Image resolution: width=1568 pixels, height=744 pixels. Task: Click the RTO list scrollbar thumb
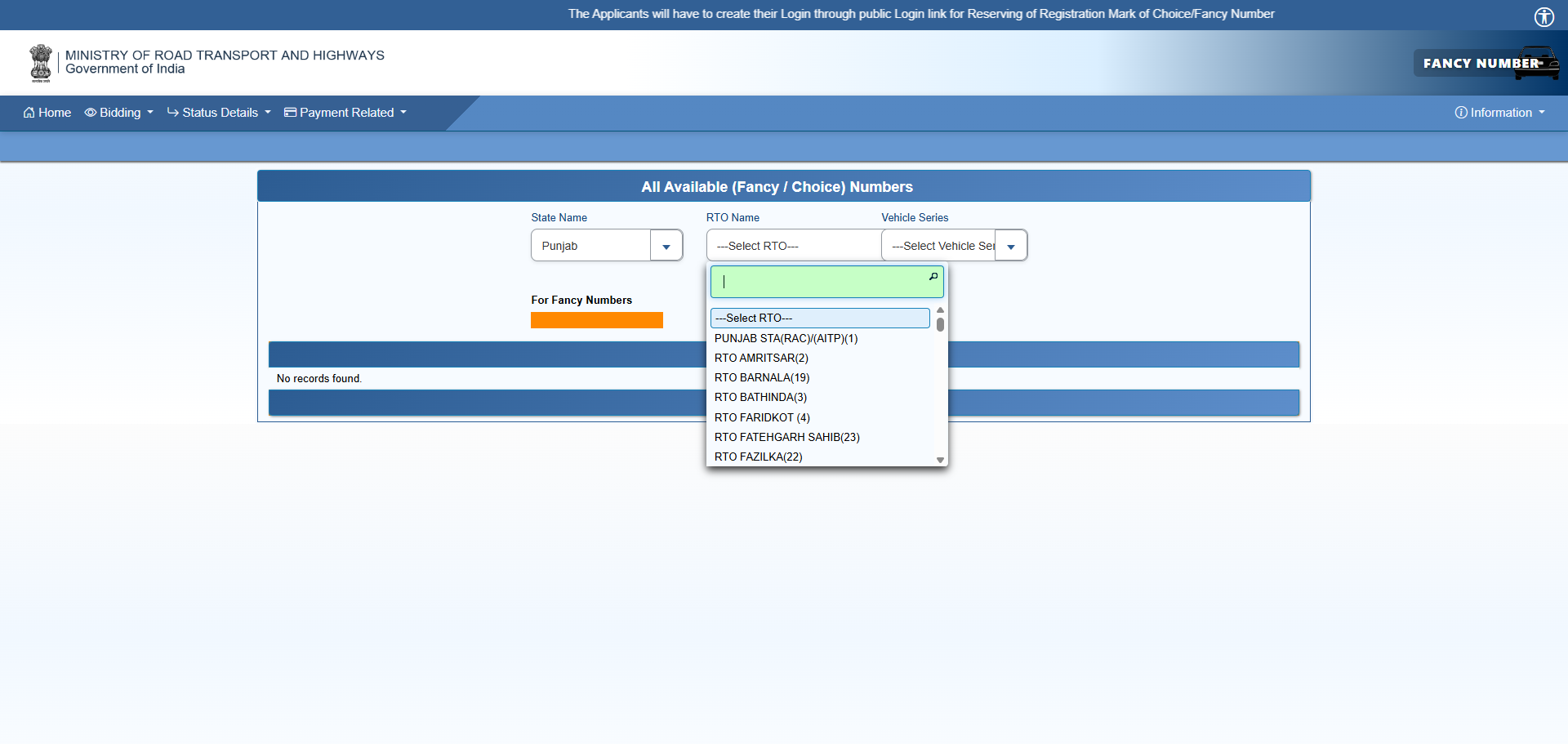[x=940, y=324]
